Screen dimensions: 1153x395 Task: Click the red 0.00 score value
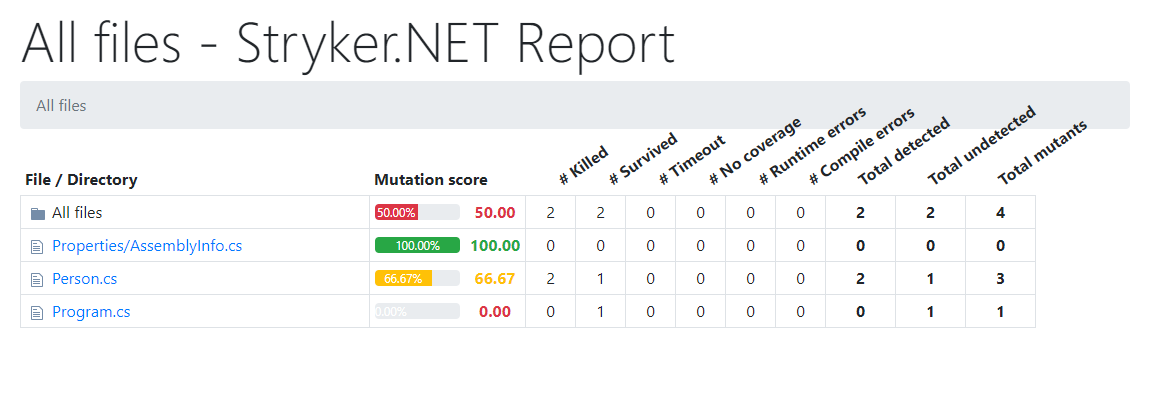click(495, 312)
